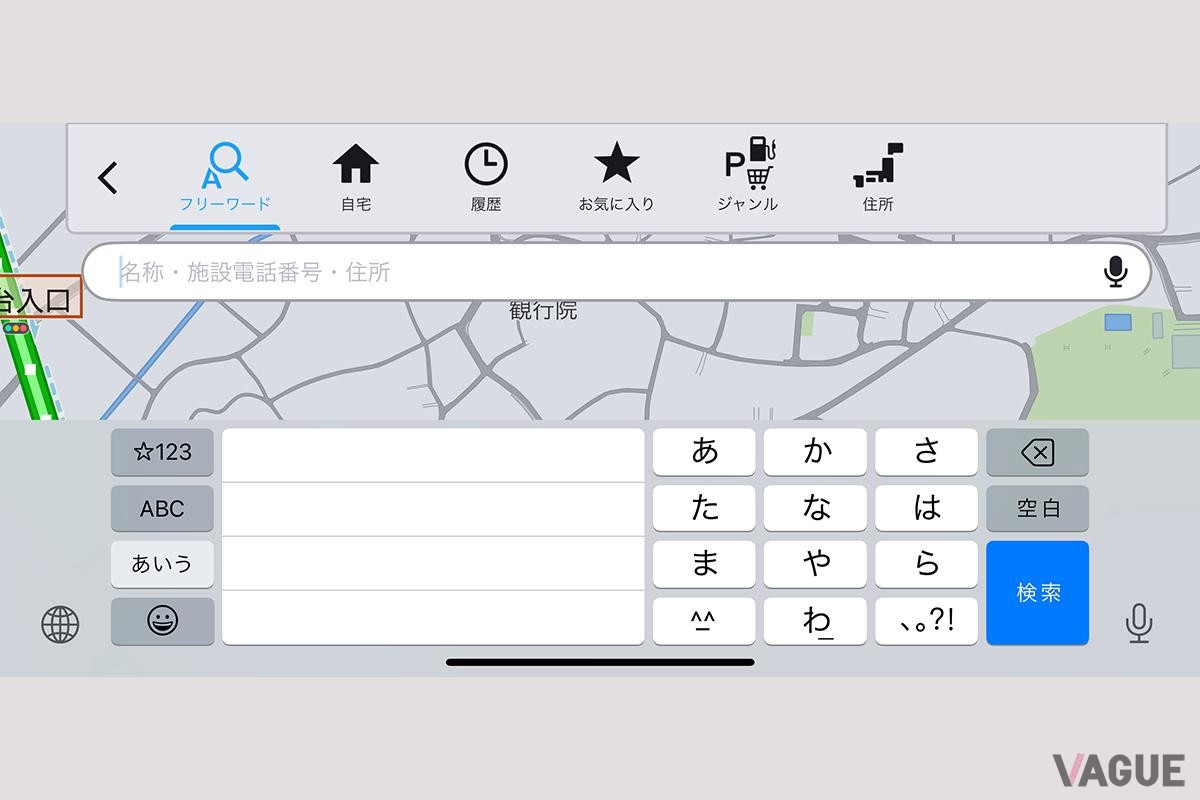Tap the ま key
The width and height of the screenshot is (1200, 800).
pos(704,564)
